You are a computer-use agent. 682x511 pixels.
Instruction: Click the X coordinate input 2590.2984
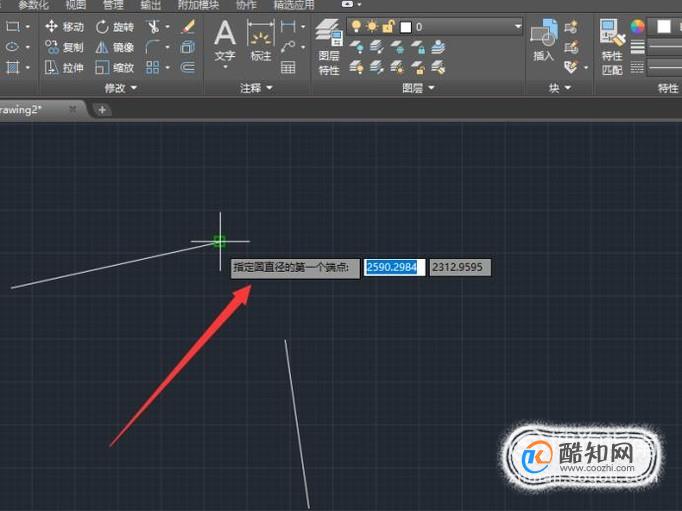[x=394, y=267]
